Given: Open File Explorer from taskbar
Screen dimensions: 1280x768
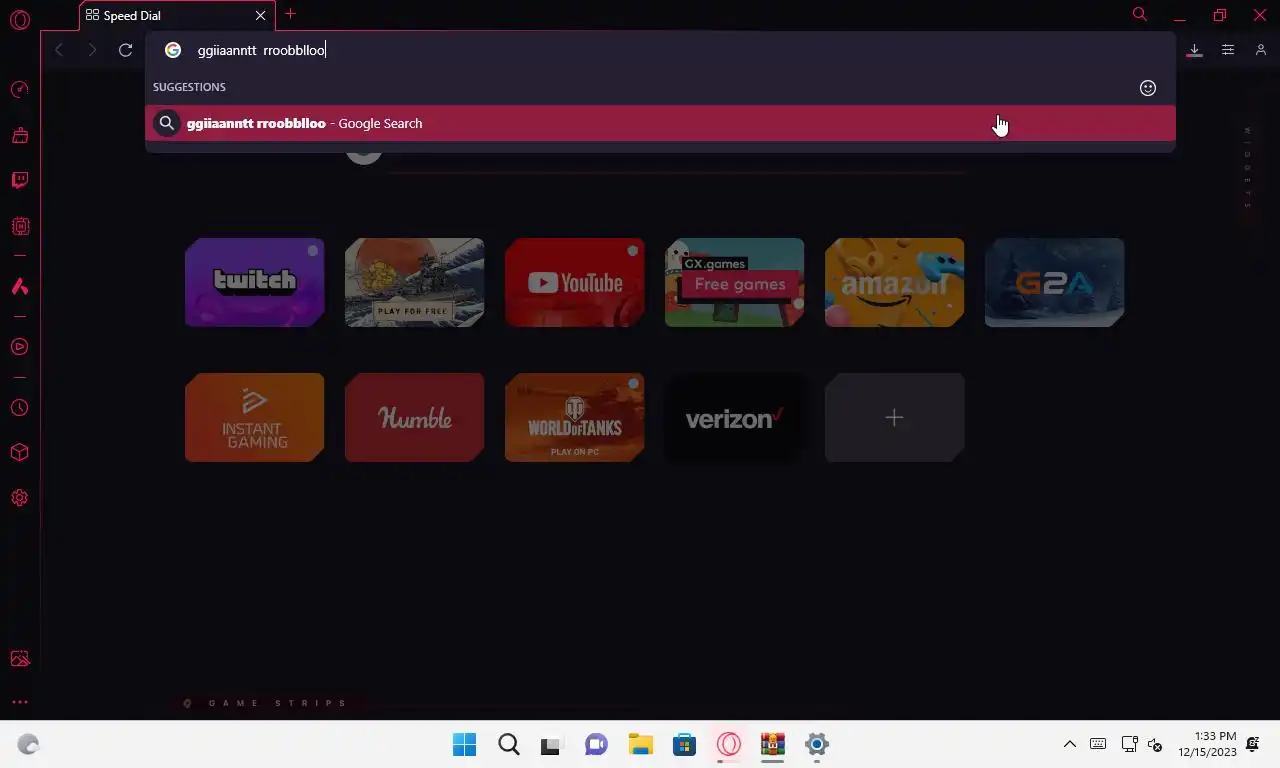Looking at the screenshot, I should 640,744.
